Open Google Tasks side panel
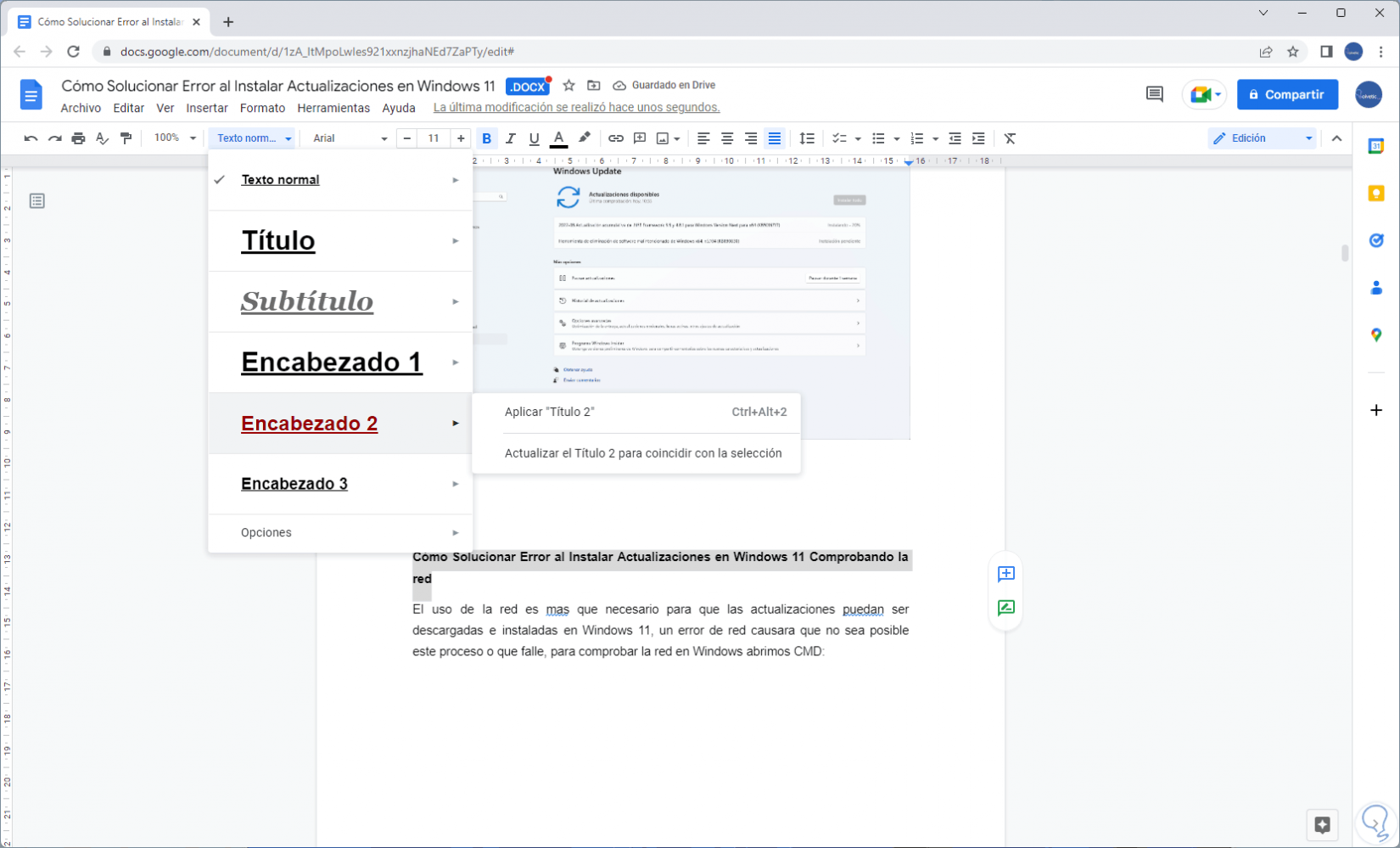This screenshot has height=848, width=1400. point(1376,240)
